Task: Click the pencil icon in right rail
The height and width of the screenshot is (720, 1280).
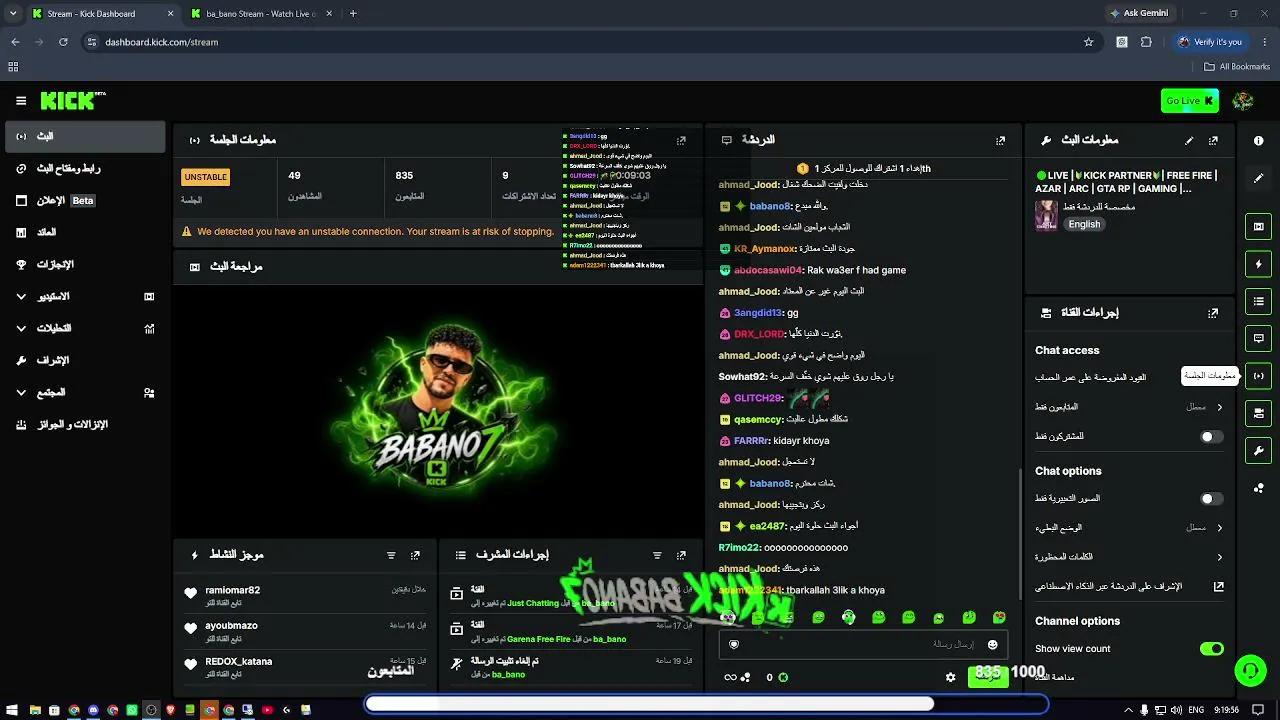Action: pyautogui.click(x=1258, y=178)
